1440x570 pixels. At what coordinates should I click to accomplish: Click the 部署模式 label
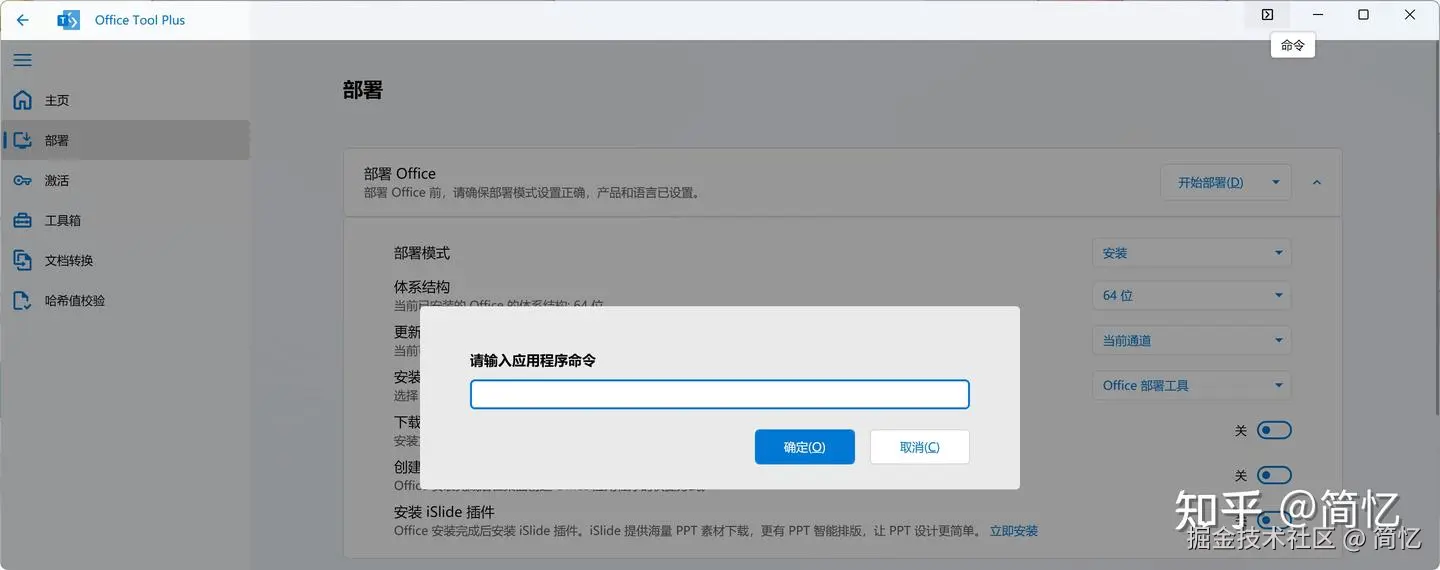(422, 253)
